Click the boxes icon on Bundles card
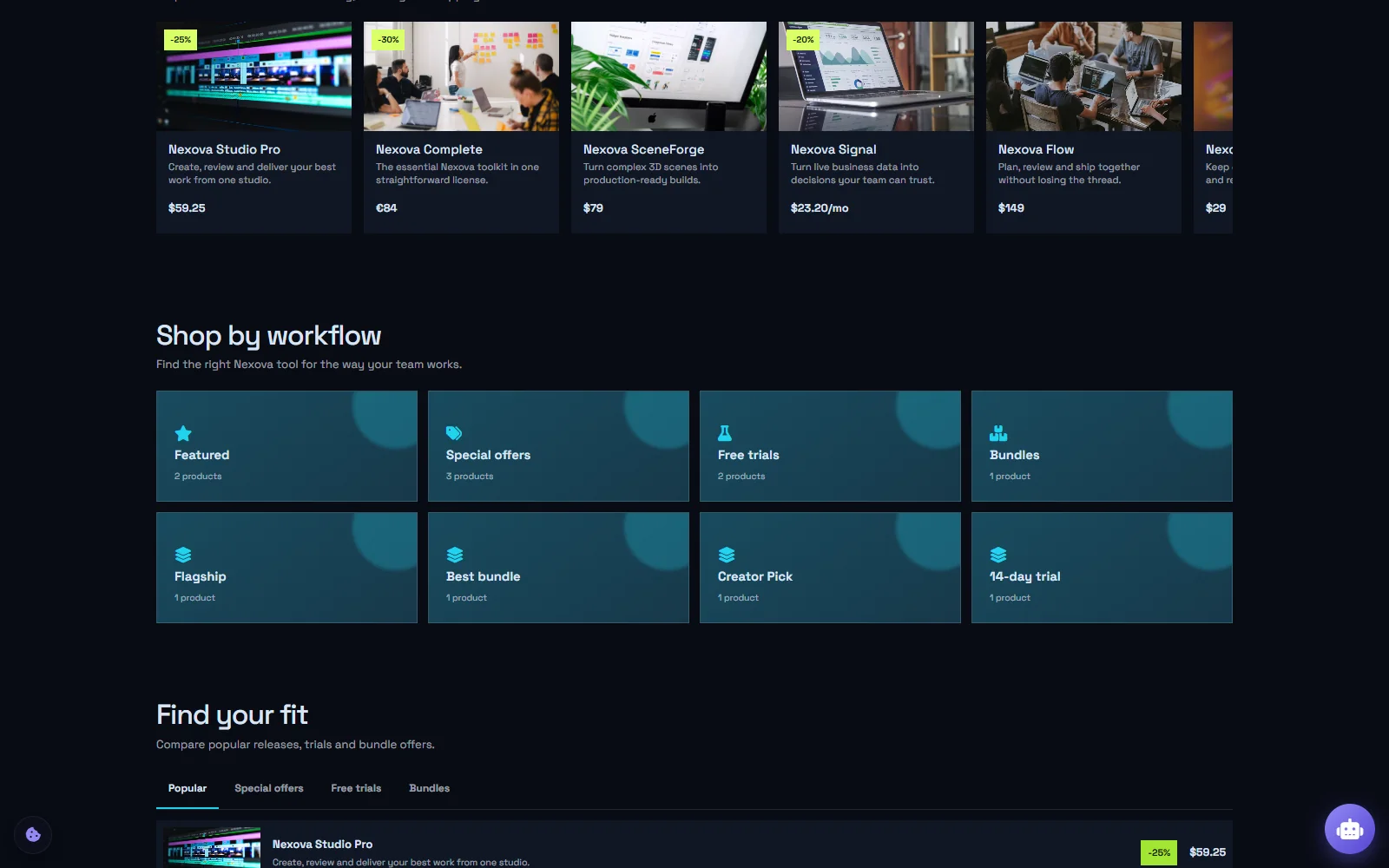 point(998,433)
